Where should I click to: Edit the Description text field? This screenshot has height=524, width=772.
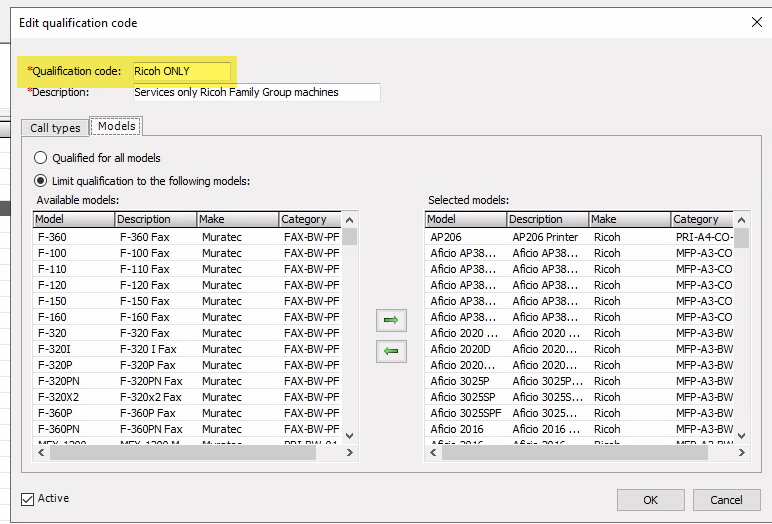tap(257, 92)
